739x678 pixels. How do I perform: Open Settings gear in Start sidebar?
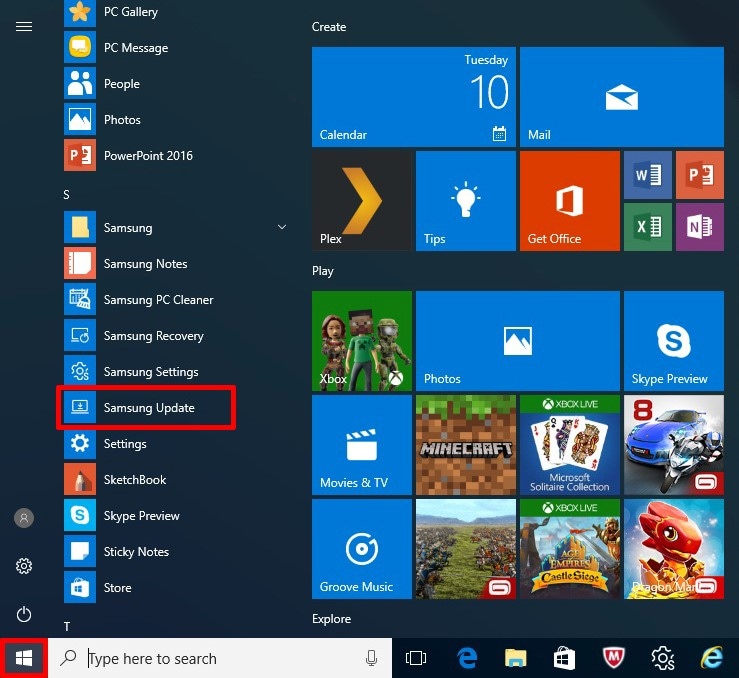[x=24, y=565]
